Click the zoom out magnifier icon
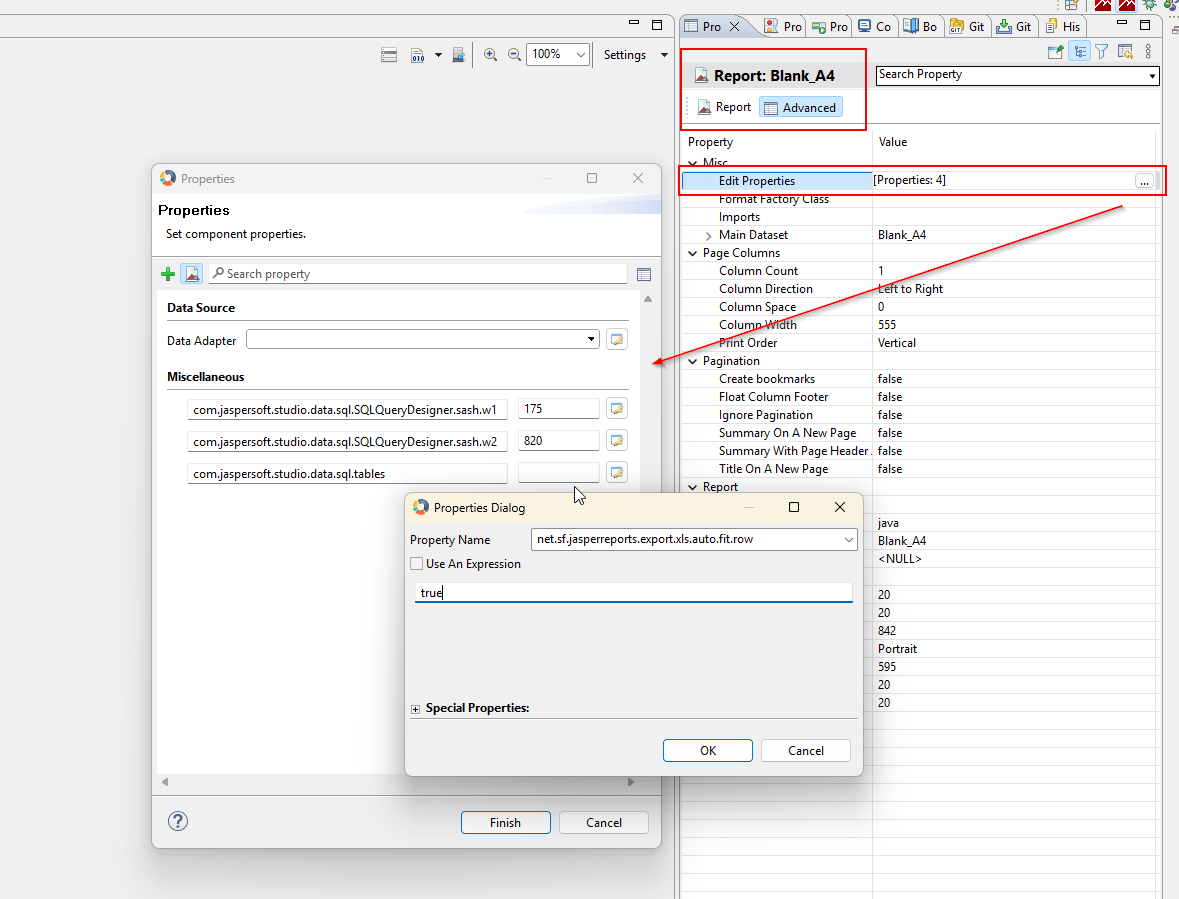Viewport: 1179px width, 899px height. click(514, 55)
